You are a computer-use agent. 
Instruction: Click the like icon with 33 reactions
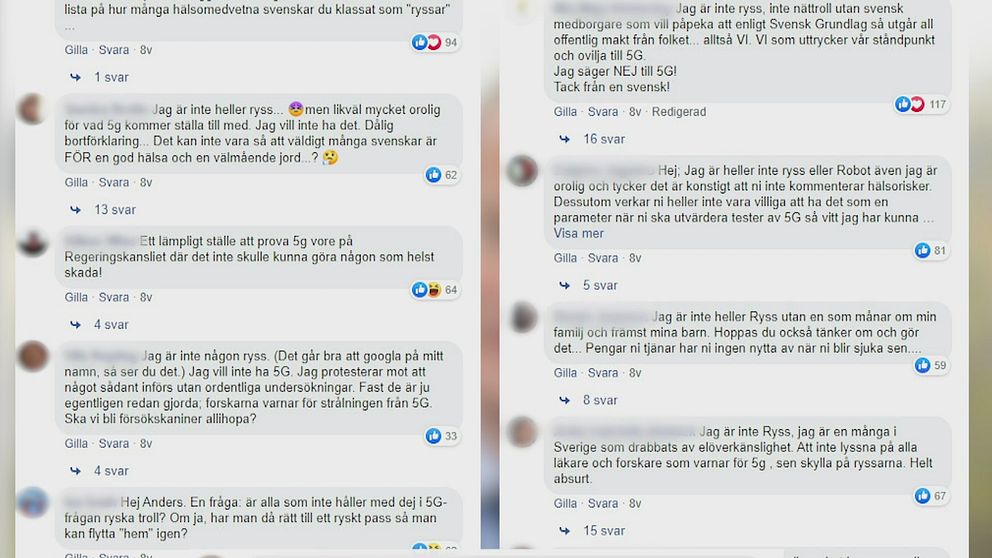point(433,436)
